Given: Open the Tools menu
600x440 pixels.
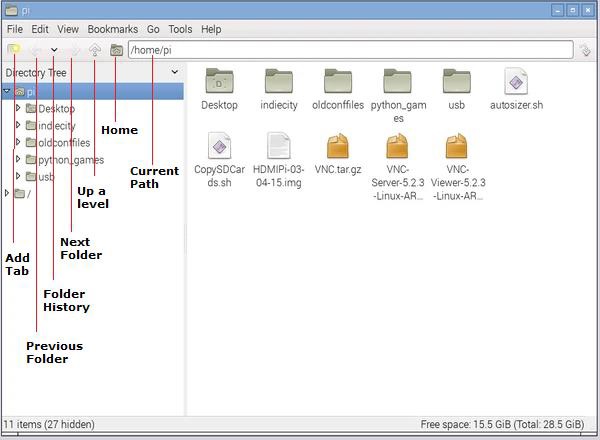Looking at the screenshot, I should click(180, 29).
